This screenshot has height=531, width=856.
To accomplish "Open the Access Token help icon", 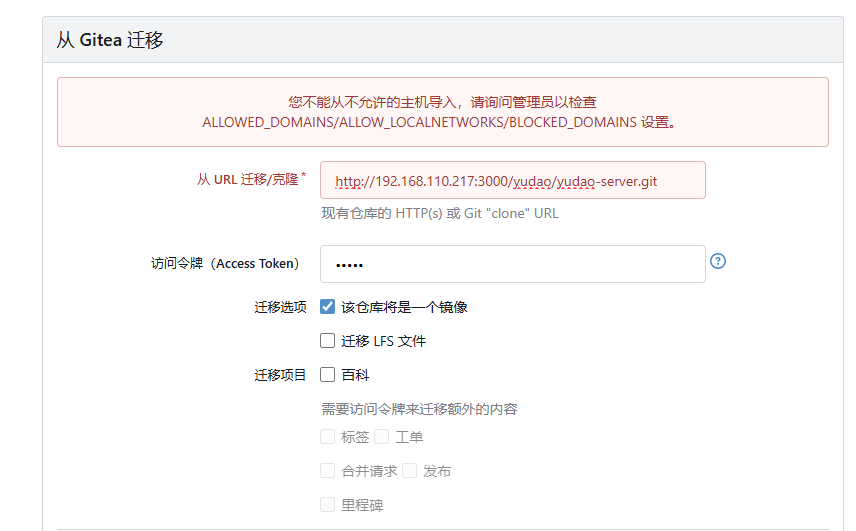I will pyautogui.click(x=718, y=261).
